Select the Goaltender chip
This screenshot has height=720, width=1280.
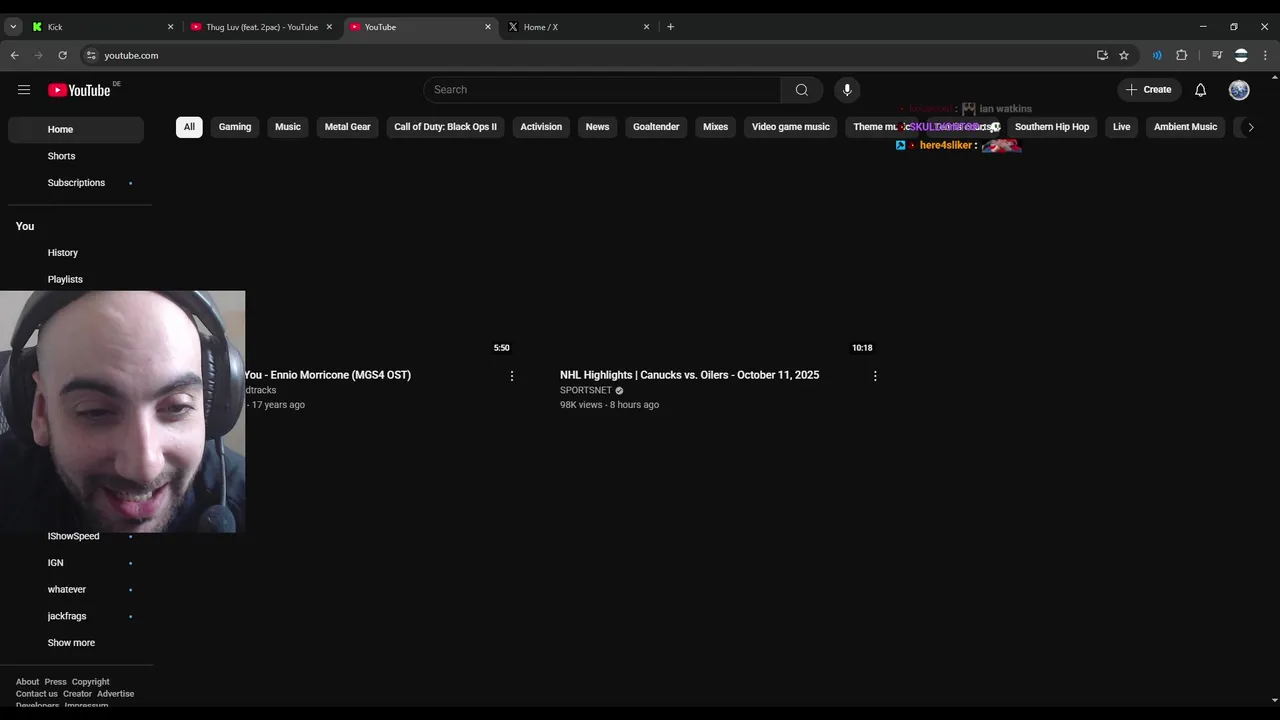tap(656, 127)
